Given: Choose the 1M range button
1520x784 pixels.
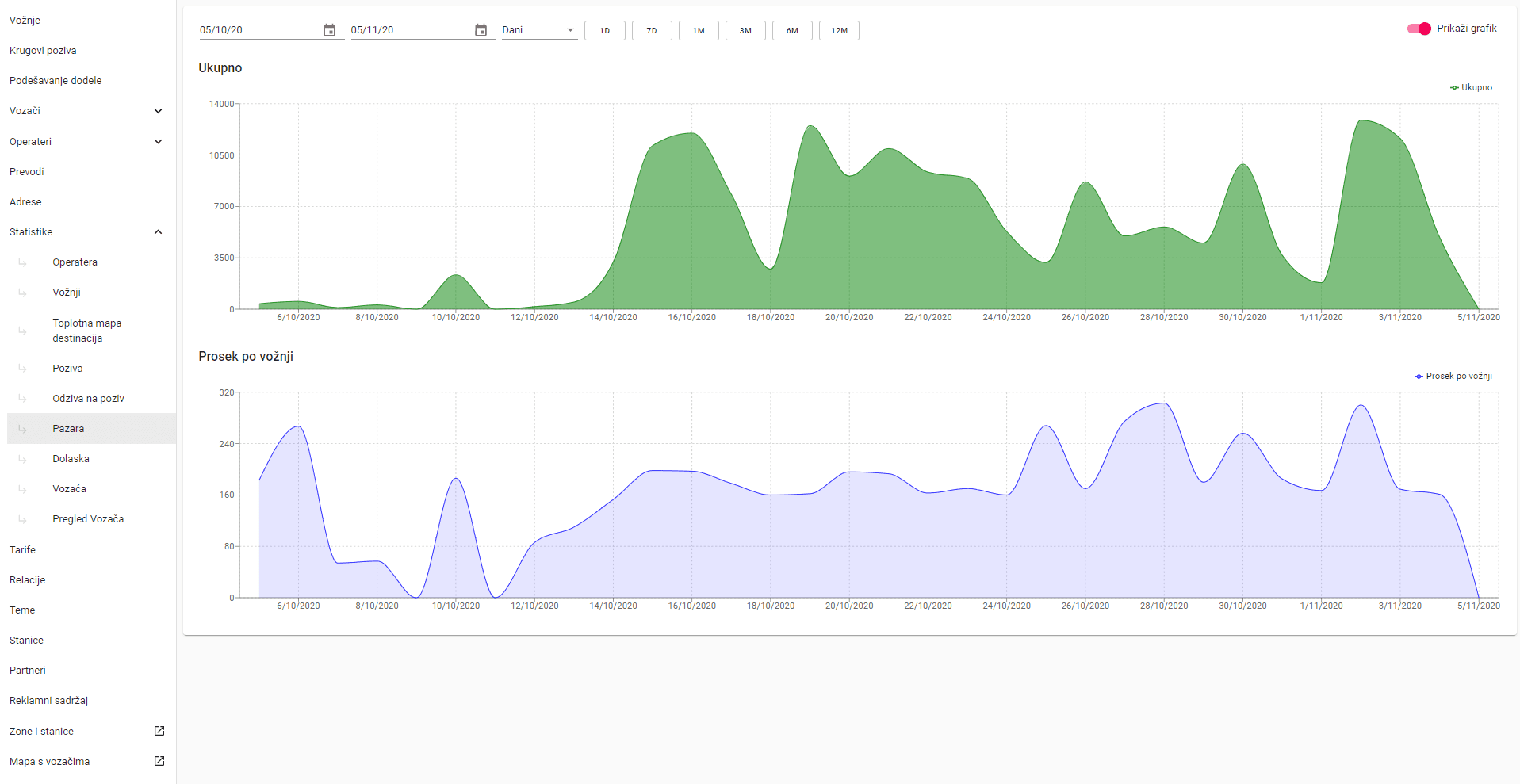Looking at the screenshot, I should coord(699,31).
